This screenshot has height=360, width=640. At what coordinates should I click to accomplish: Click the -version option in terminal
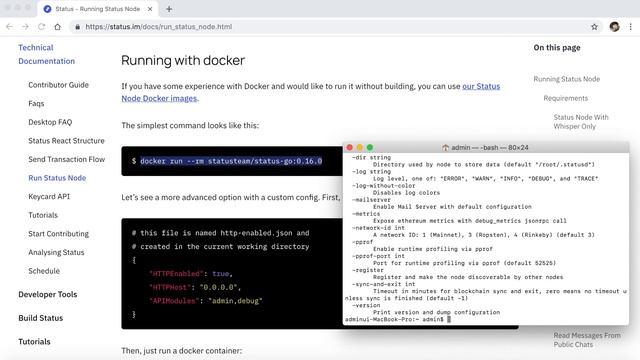[366, 305]
